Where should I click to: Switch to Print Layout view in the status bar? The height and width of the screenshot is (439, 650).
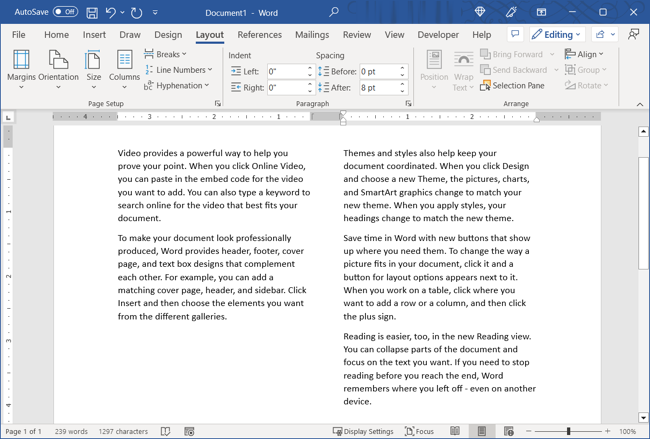click(x=481, y=431)
